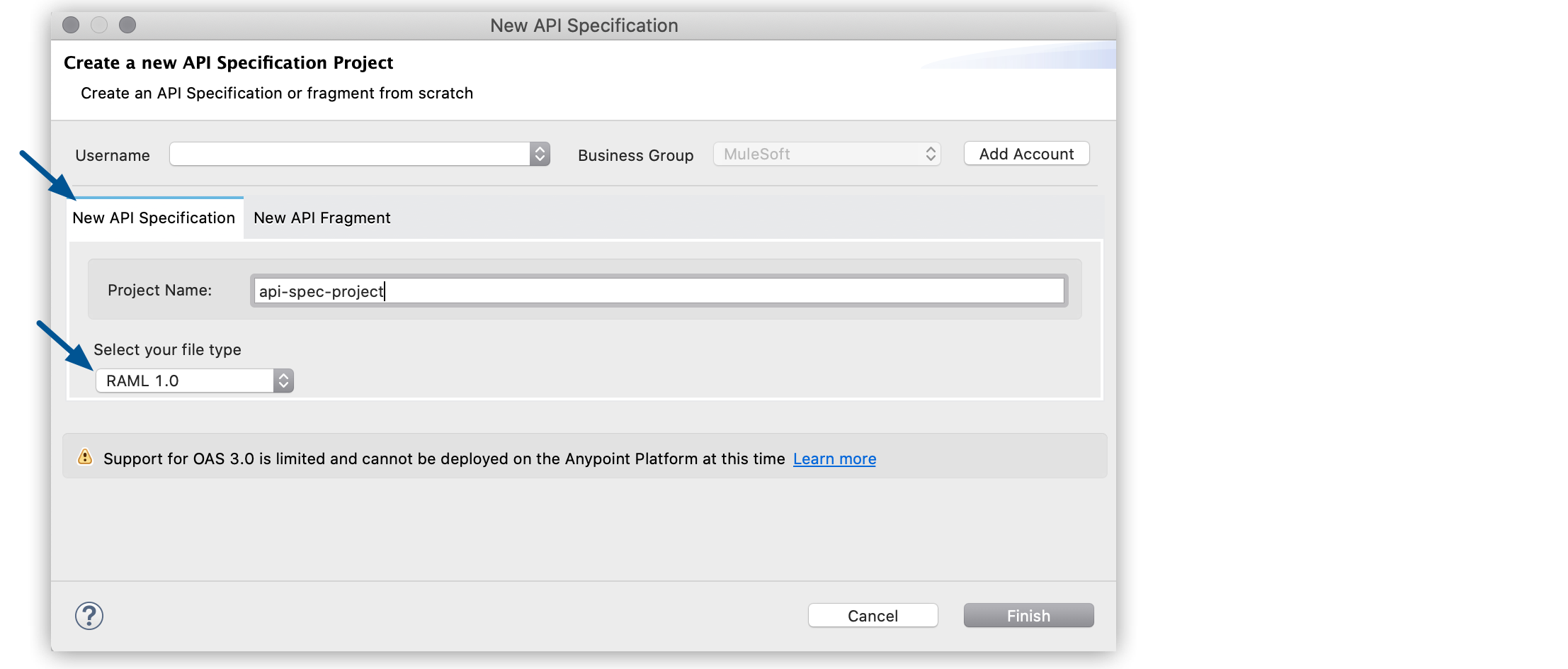Open the Learn more link about OAS 3.0
1568x669 pixels.
[x=834, y=459]
